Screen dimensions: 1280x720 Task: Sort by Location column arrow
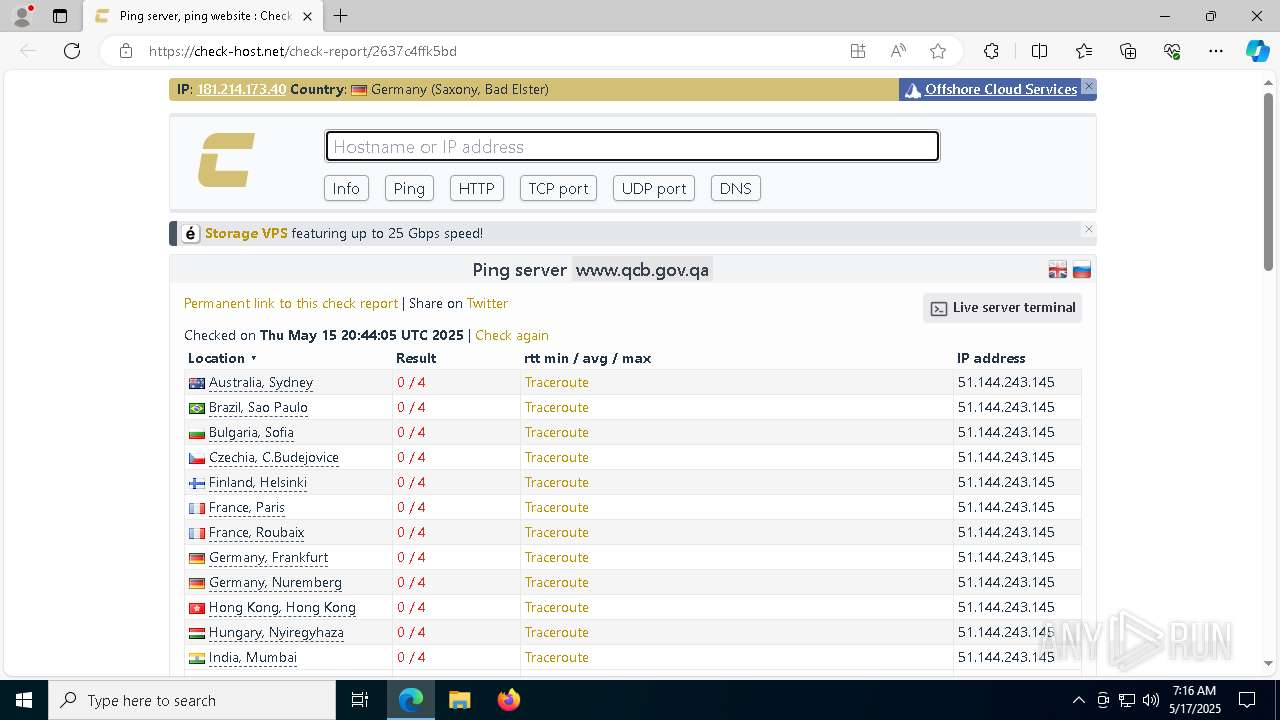[x=254, y=358]
